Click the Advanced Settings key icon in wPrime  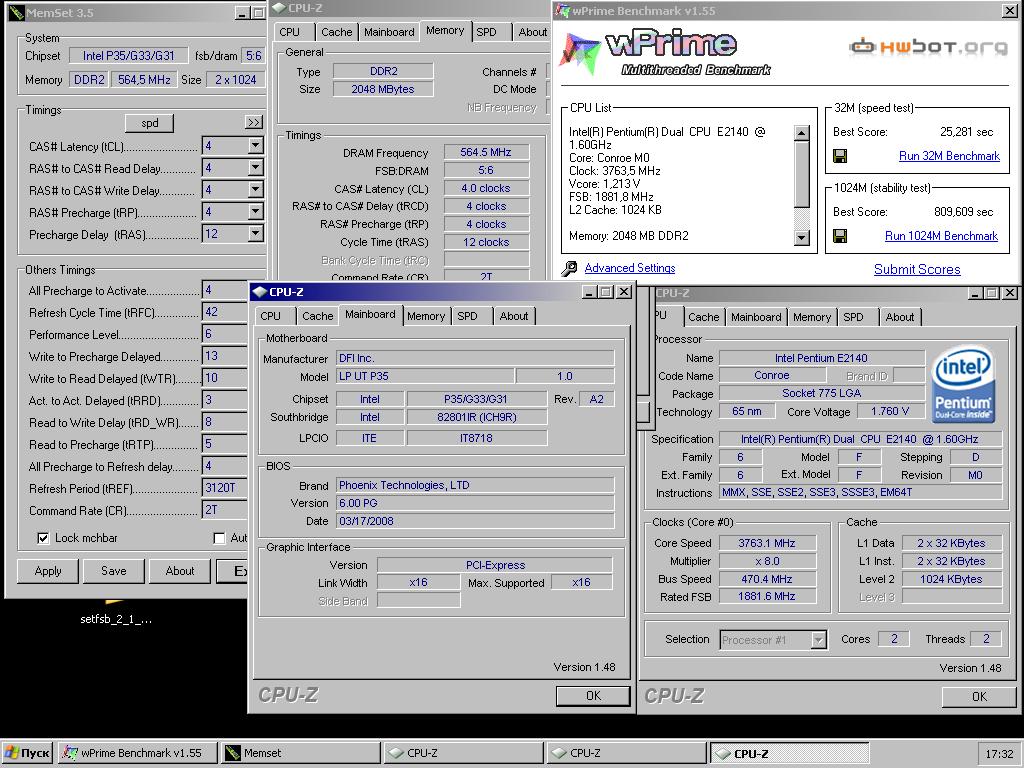coord(569,268)
